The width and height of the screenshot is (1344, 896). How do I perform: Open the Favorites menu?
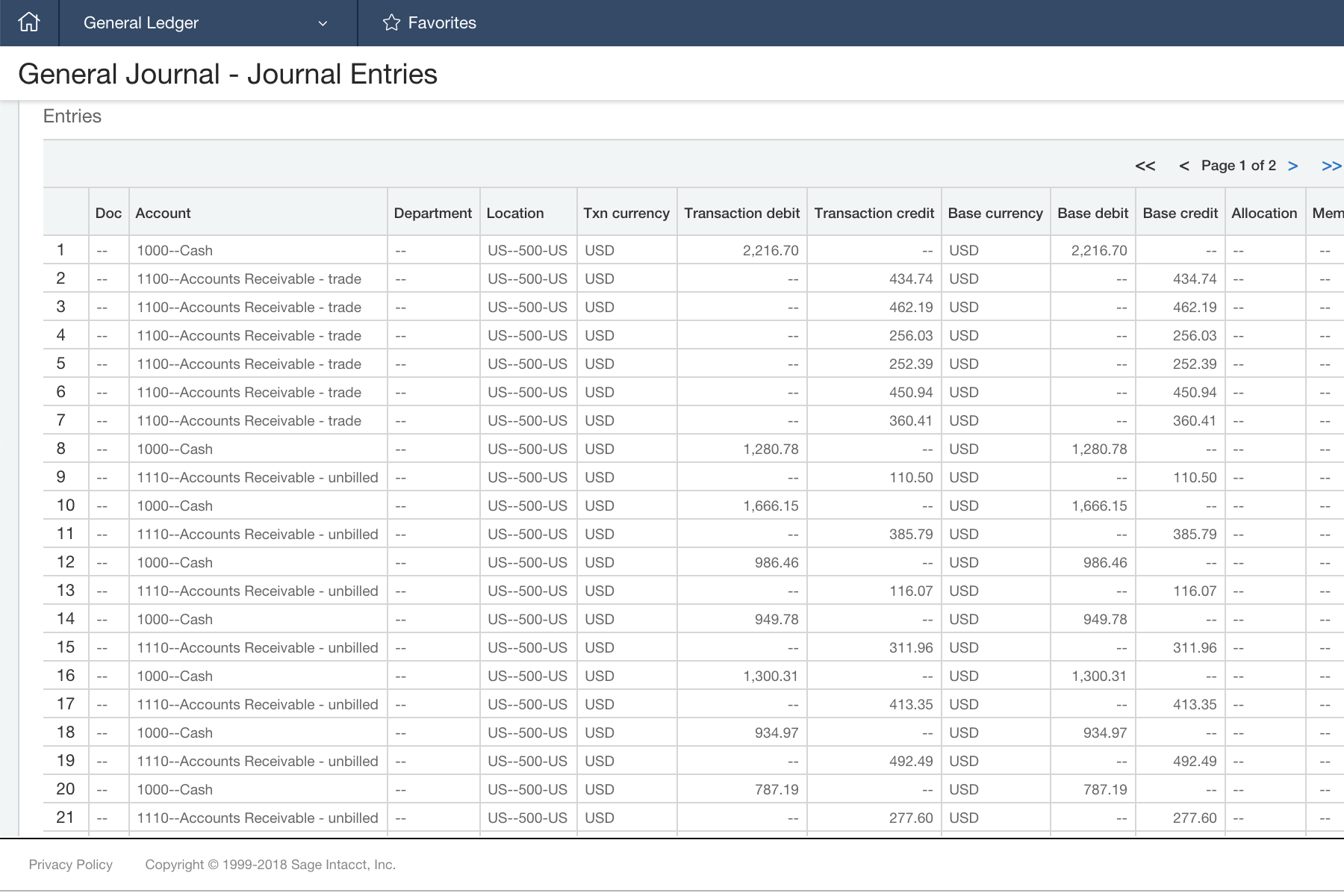tap(429, 22)
